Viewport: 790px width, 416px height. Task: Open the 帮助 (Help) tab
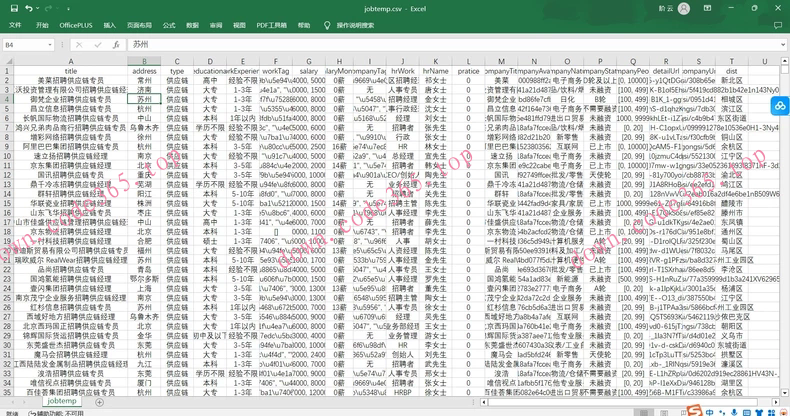click(x=304, y=25)
